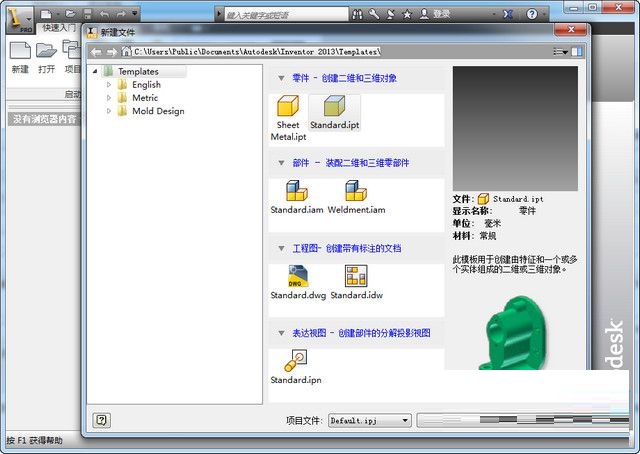Open the view options list icon
640x454 pixels.
[x=560, y=52]
